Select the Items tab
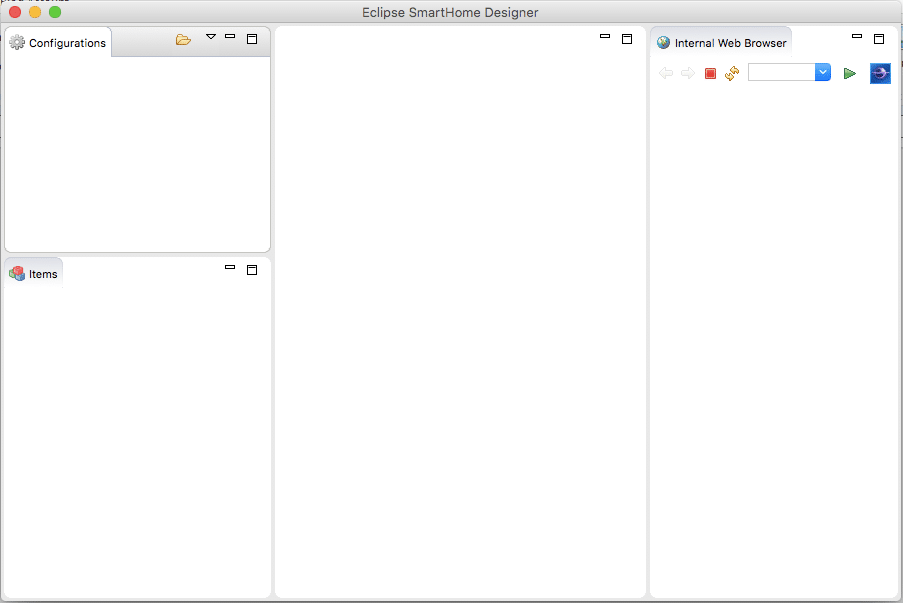 33,274
